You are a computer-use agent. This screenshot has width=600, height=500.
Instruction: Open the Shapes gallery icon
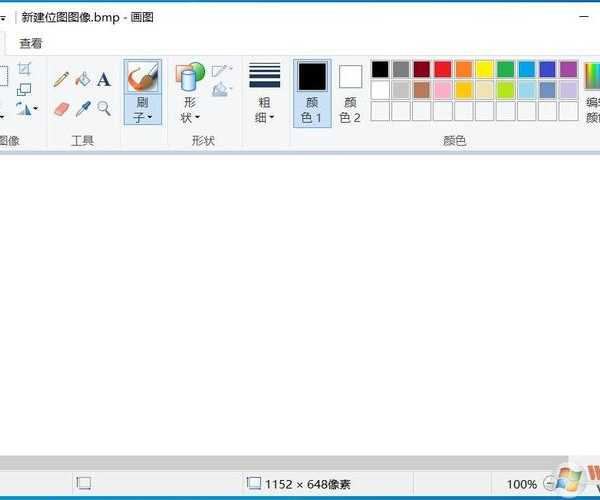[190, 76]
